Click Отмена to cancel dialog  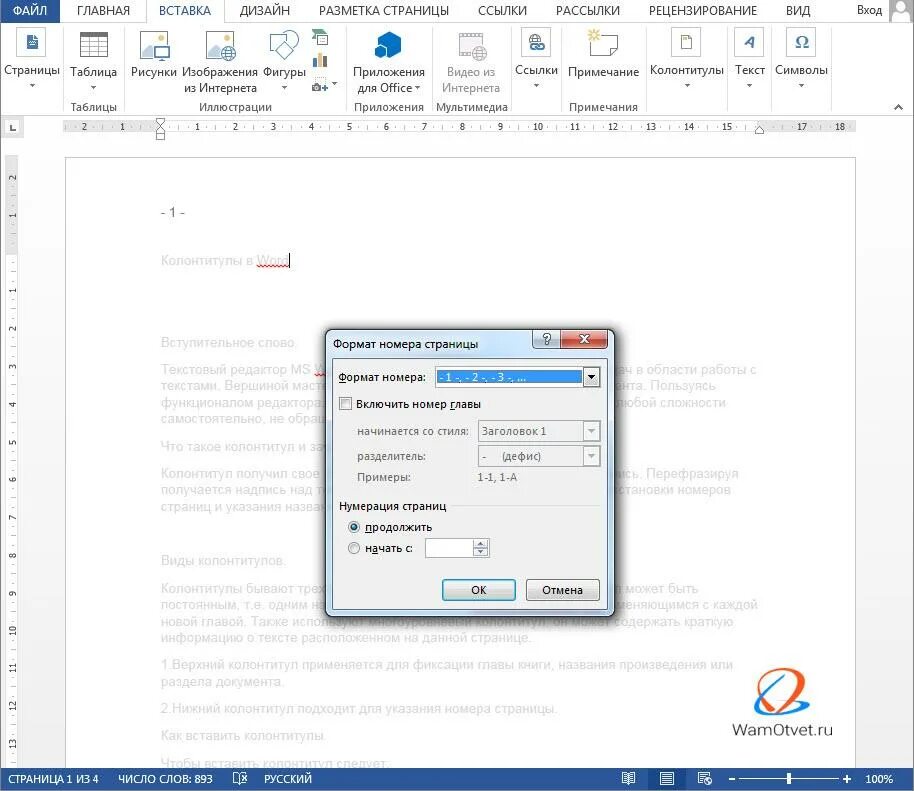(563, 590)
